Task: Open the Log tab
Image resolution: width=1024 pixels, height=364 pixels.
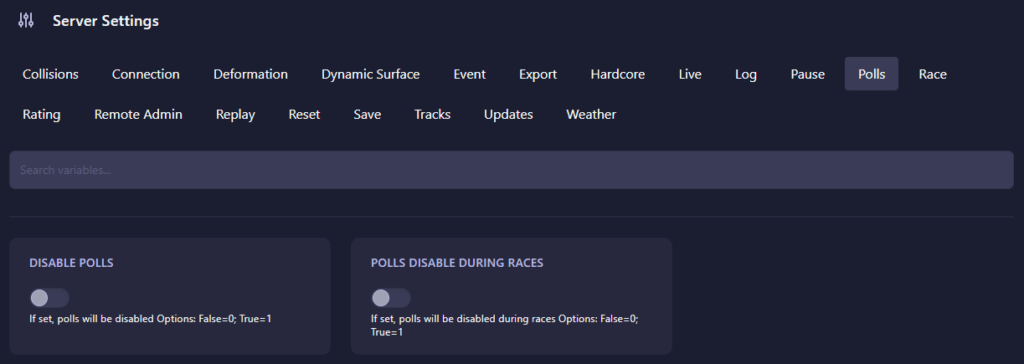Action: click(x=746, y=74)
